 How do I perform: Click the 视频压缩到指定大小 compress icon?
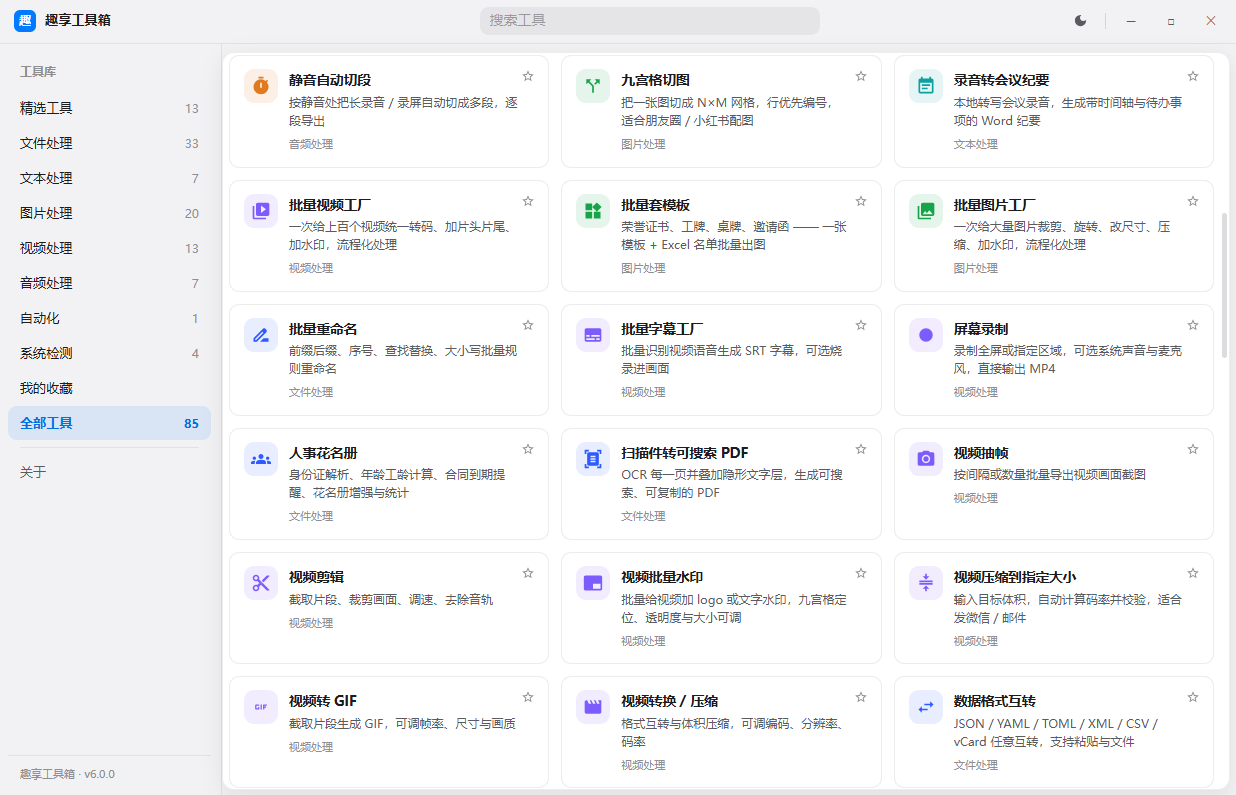926,583
